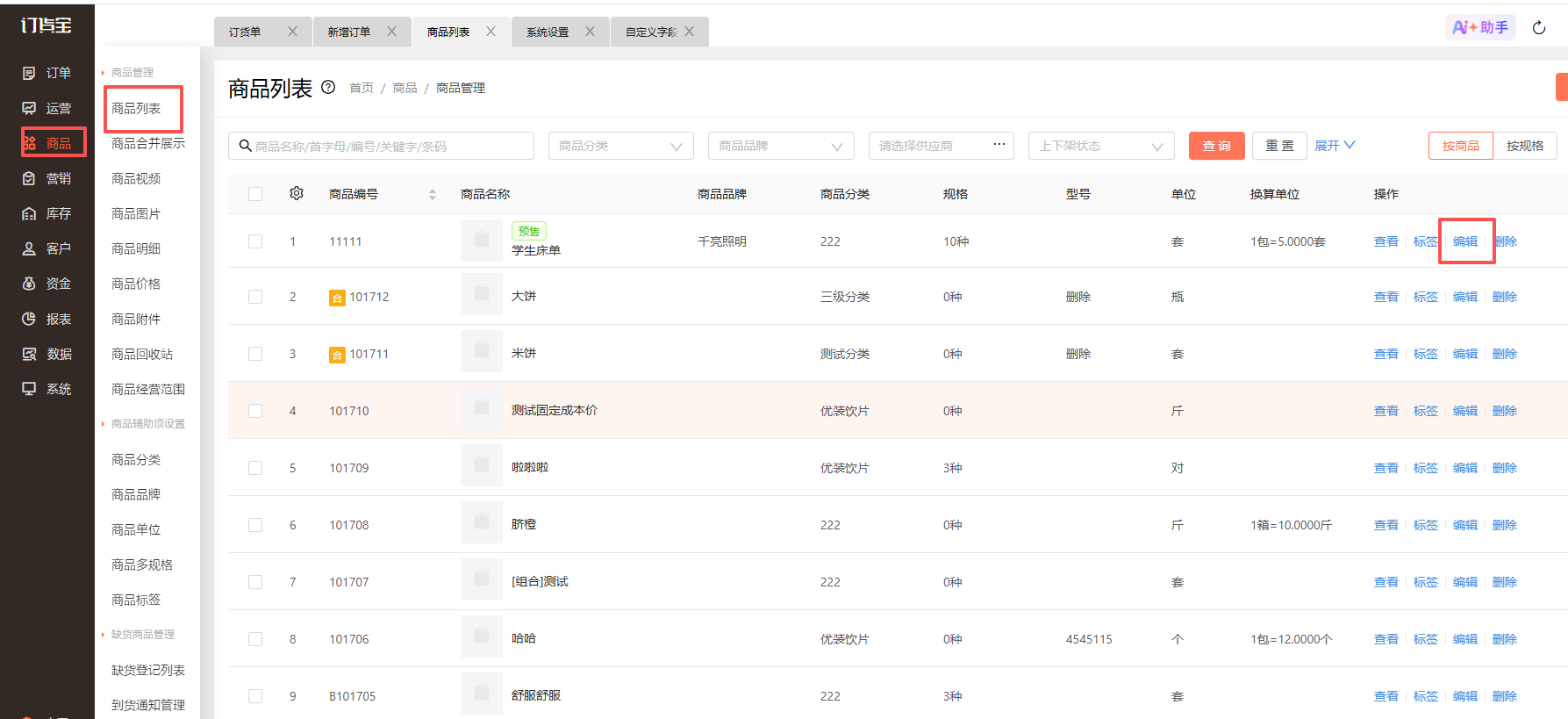The image size is (1568, 719).
Task: Focus the product name search field
Action: 382,146
